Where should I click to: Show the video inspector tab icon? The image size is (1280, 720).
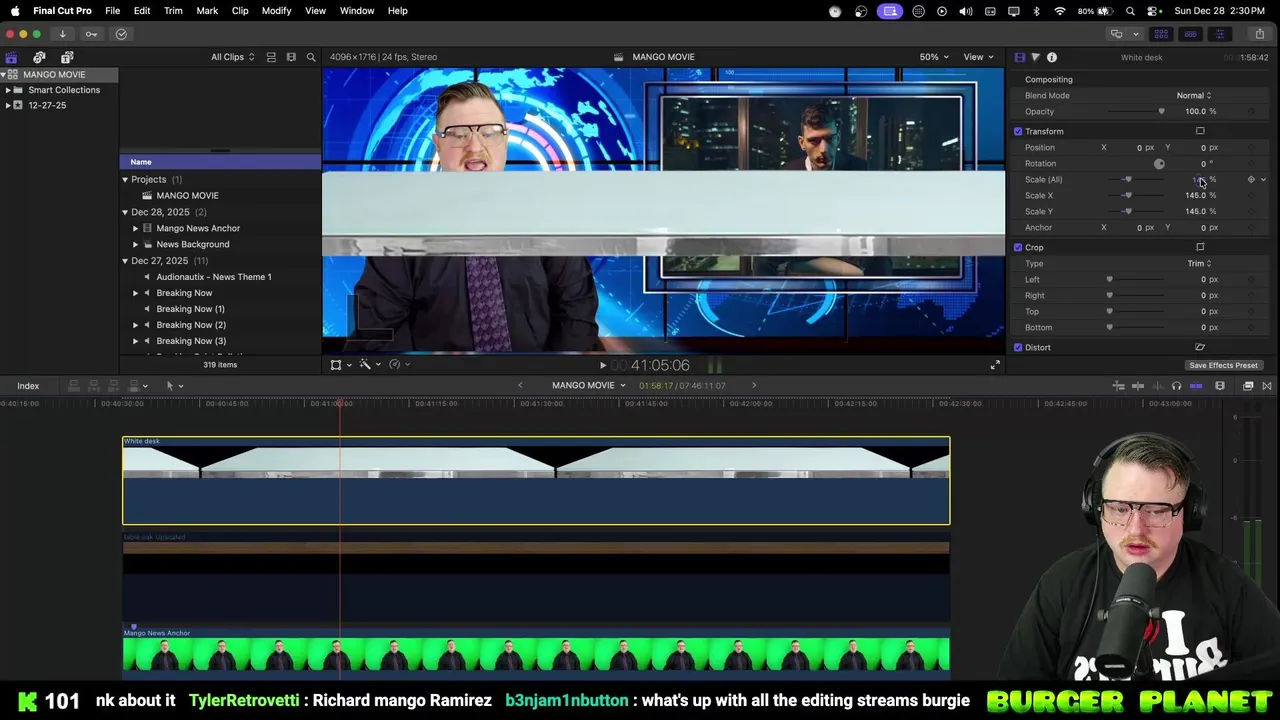click(1019, 57)
